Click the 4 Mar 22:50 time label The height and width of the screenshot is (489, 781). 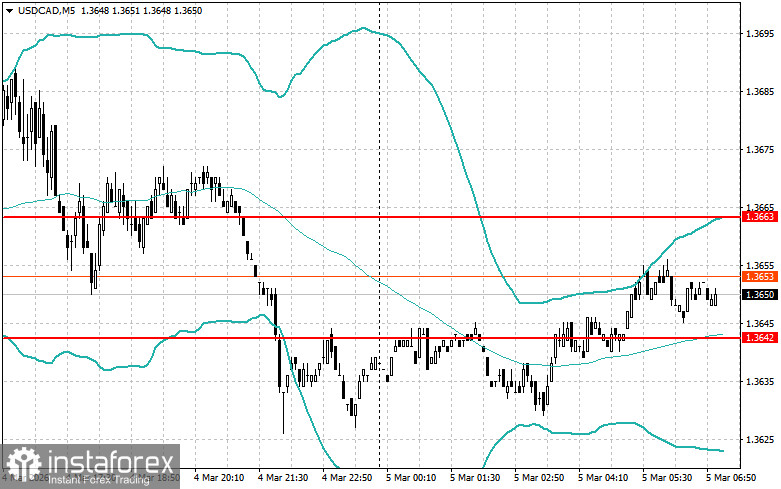347,478
